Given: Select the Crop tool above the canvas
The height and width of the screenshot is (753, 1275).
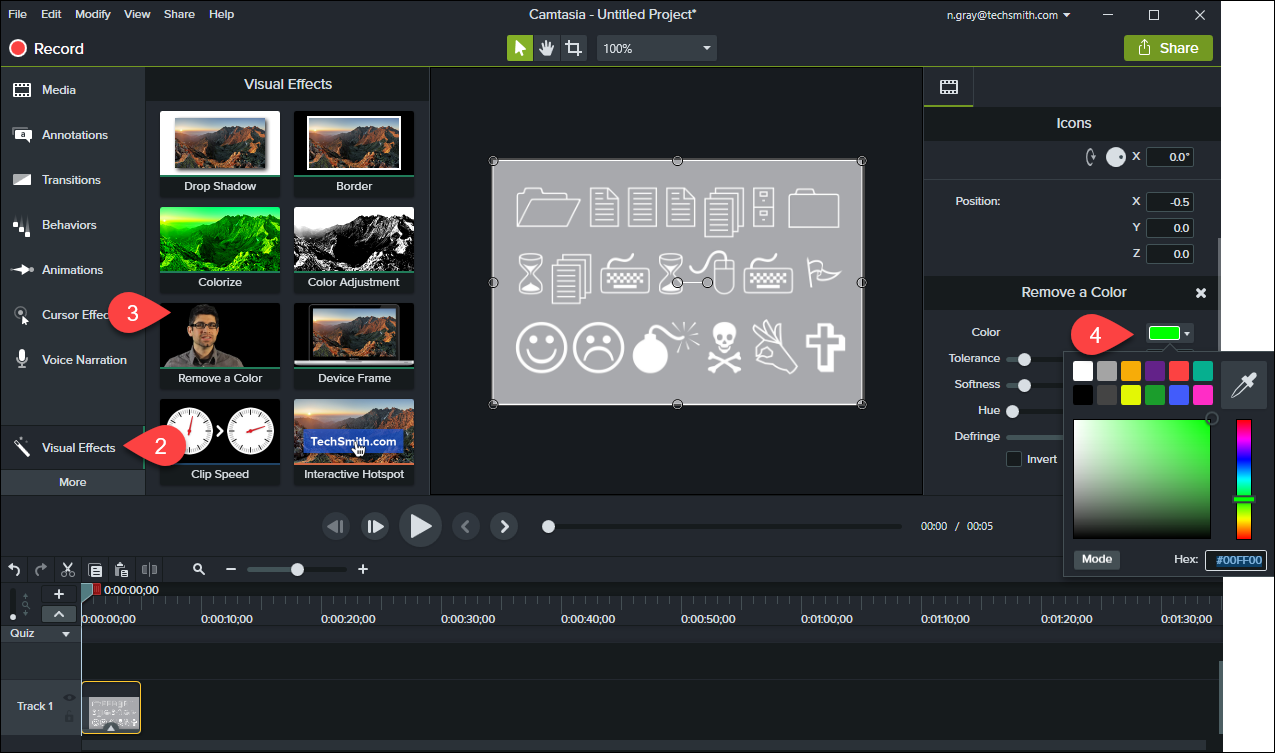Looking at the screenshot, I should point(573,48).
